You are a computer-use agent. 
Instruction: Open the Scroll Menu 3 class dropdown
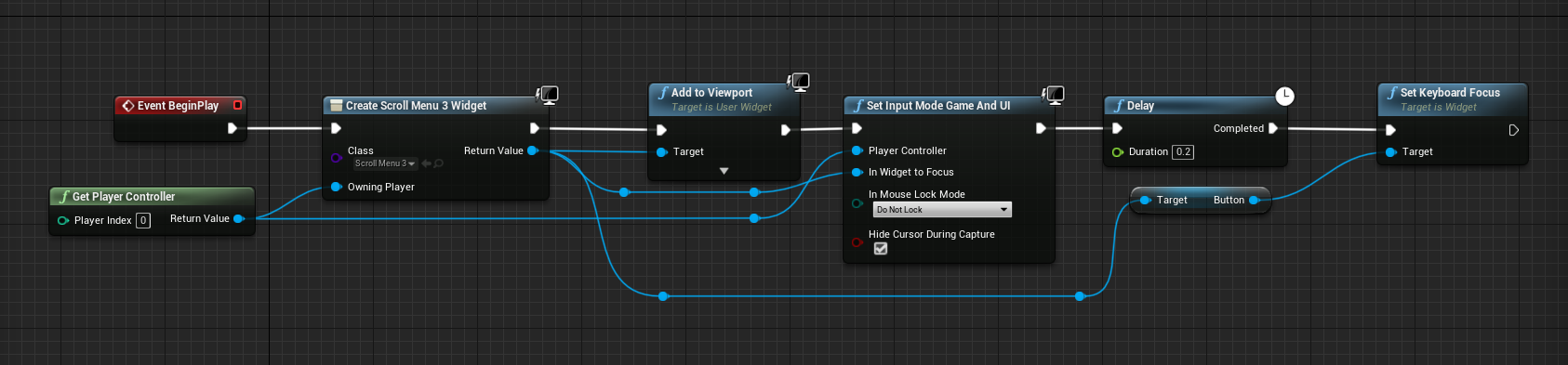[385, 163]
